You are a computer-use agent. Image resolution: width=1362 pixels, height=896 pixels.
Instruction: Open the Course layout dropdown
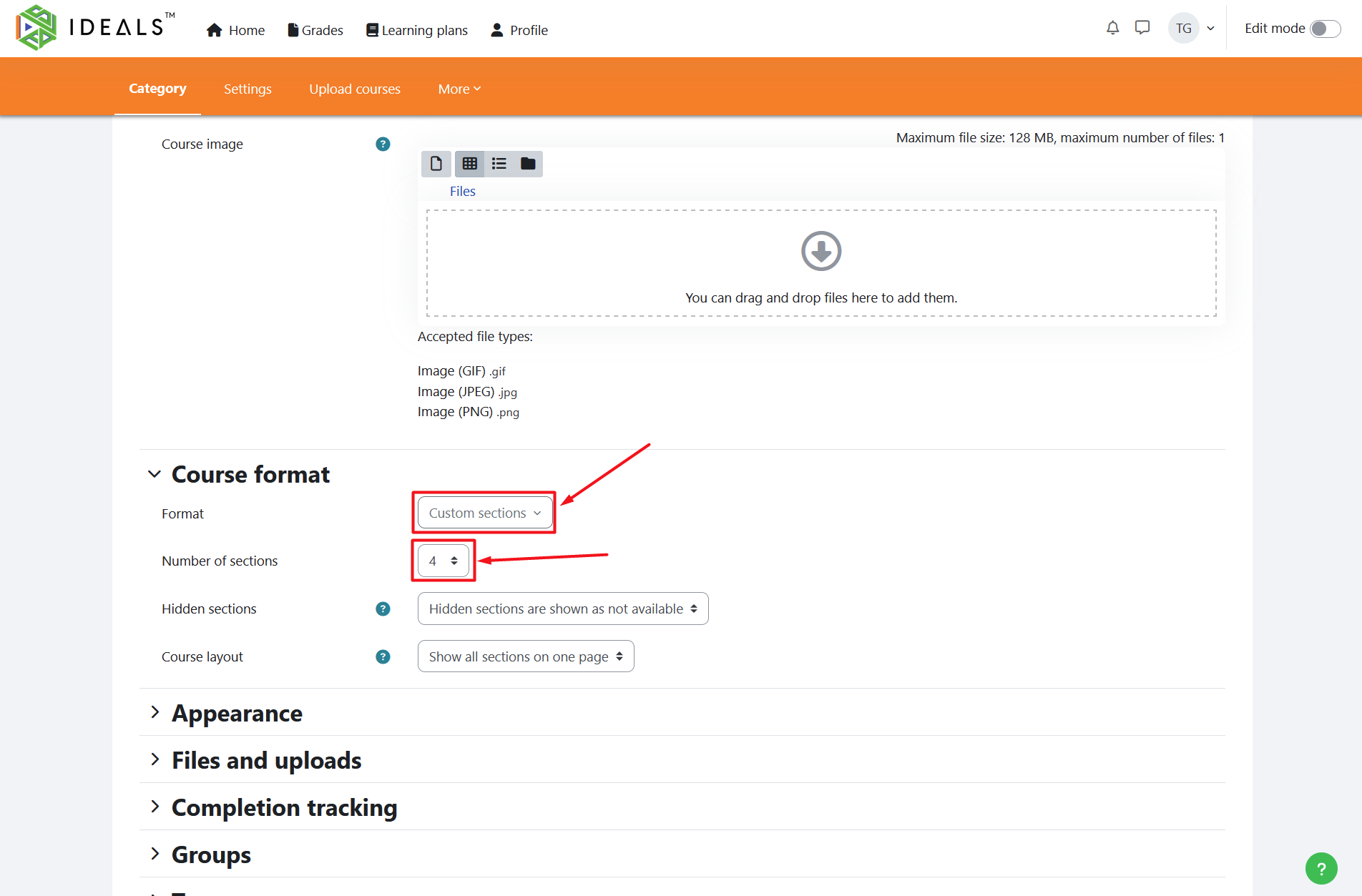525,657
